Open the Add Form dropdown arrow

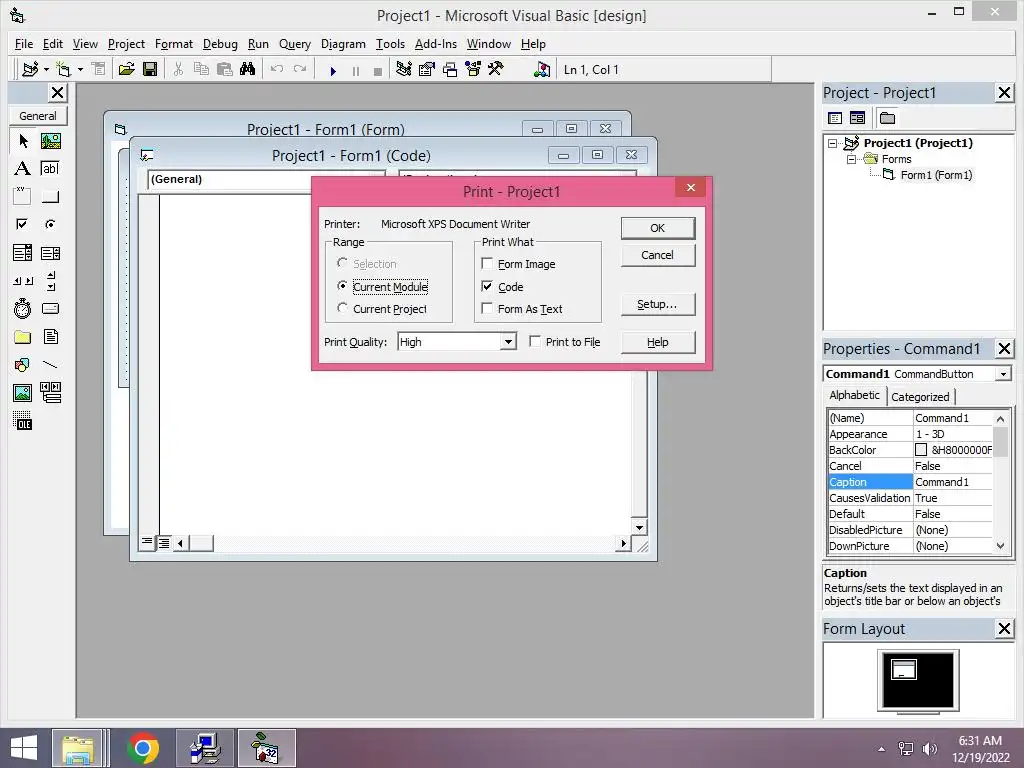80,69
